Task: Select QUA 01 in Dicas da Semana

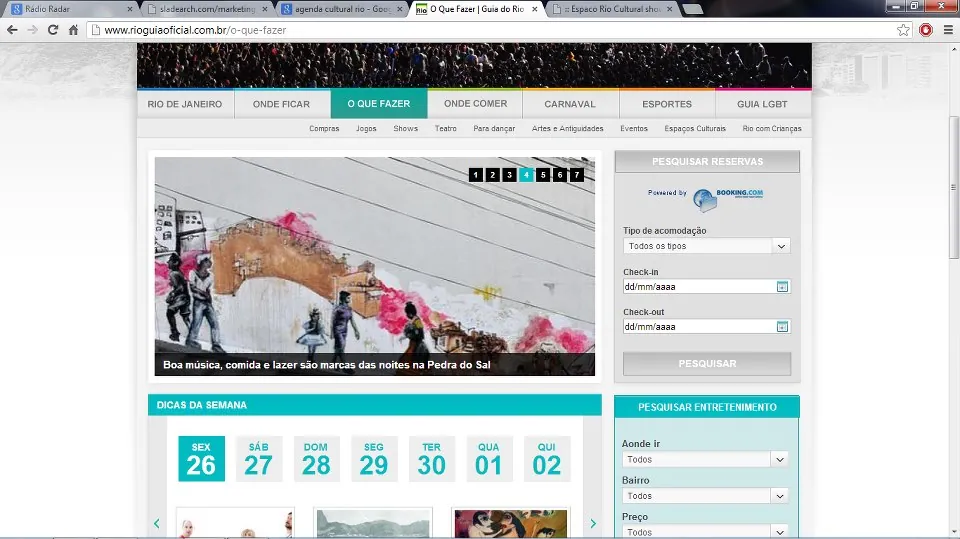Action: click(489, 459)
